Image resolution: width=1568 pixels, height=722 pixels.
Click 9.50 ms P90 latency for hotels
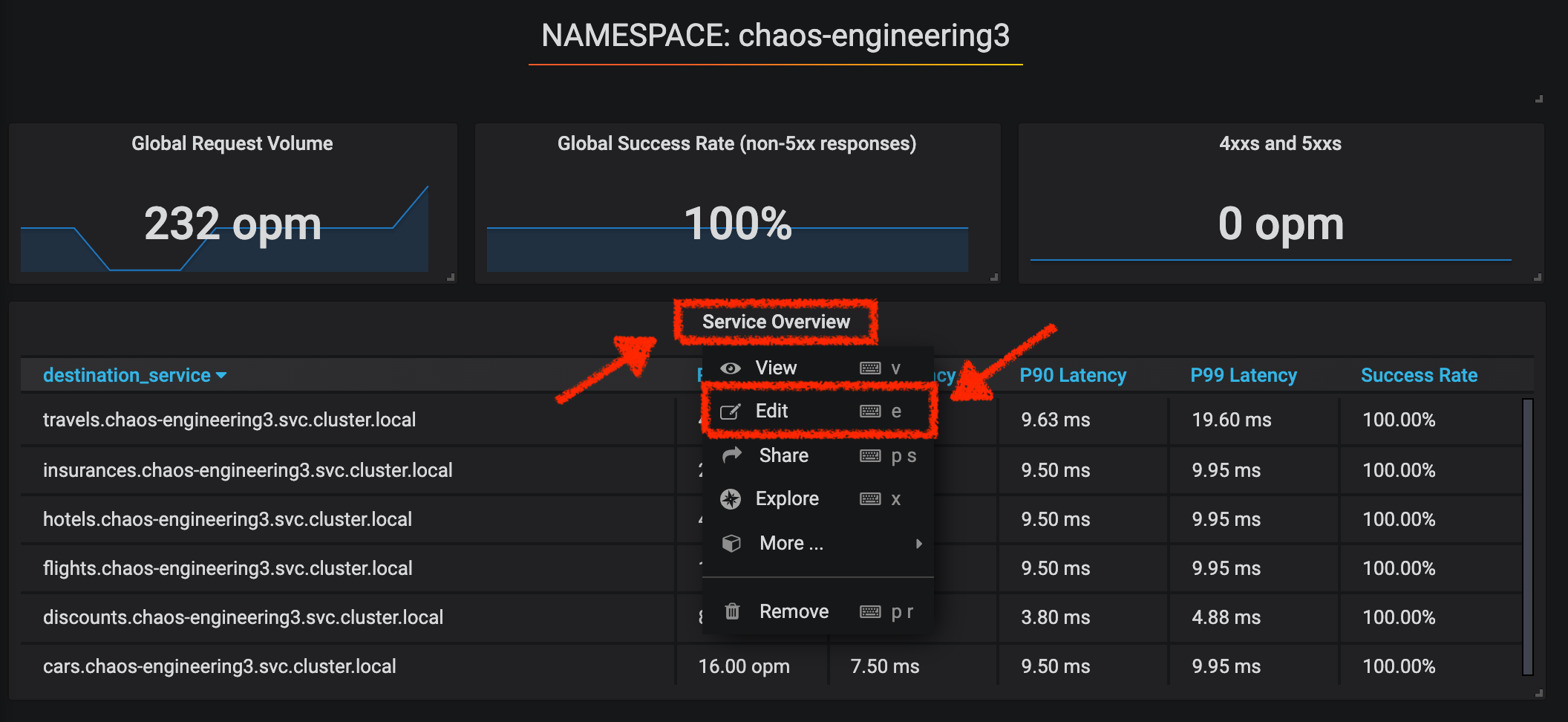point(1056,519)
